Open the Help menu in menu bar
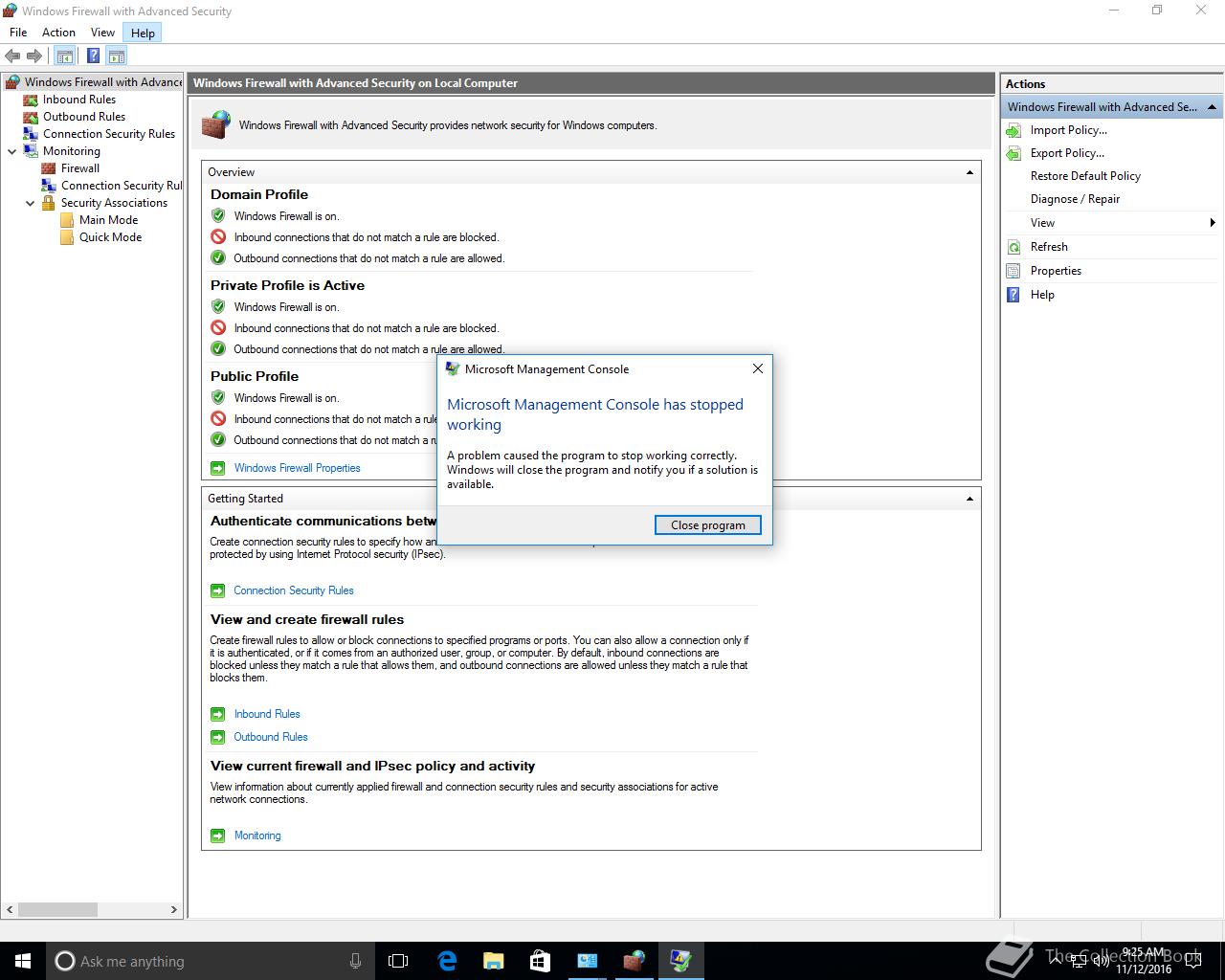 pos(143,33)
